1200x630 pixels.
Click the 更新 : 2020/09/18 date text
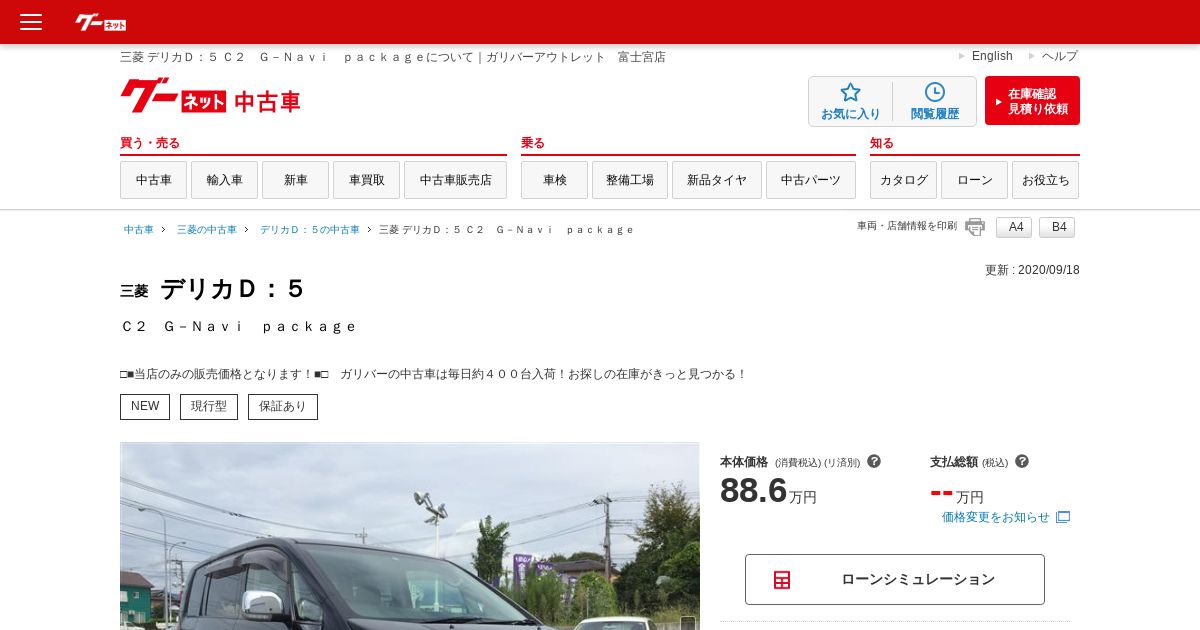(x=1032, y=270)
